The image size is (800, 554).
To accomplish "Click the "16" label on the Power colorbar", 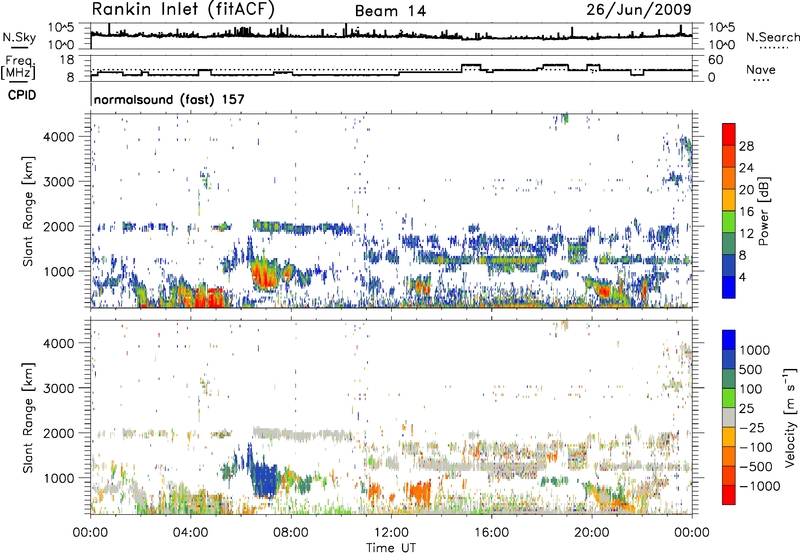I will click(746, 212).
